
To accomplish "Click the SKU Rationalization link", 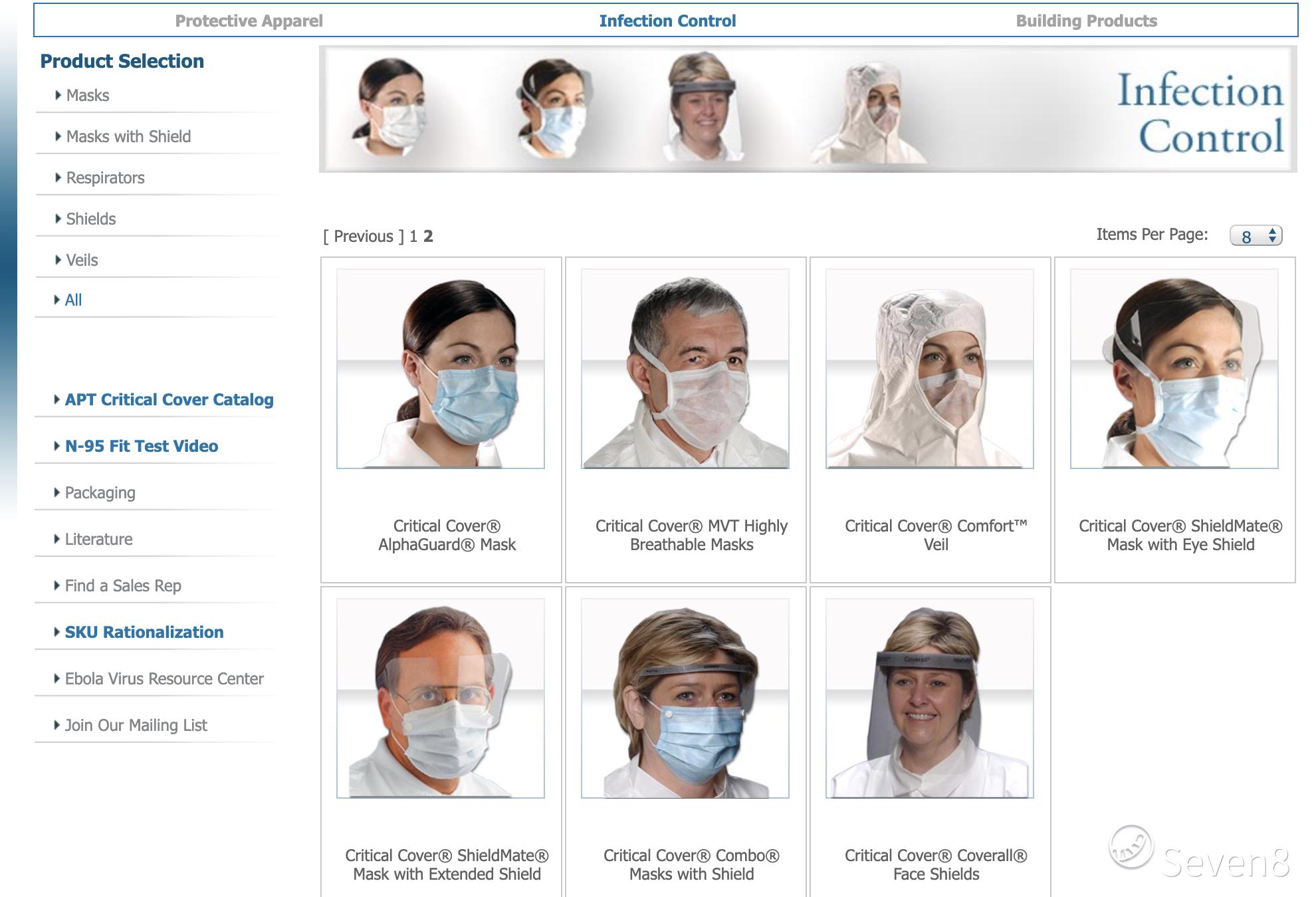I will pyautogui.click(x=144, y=632).
